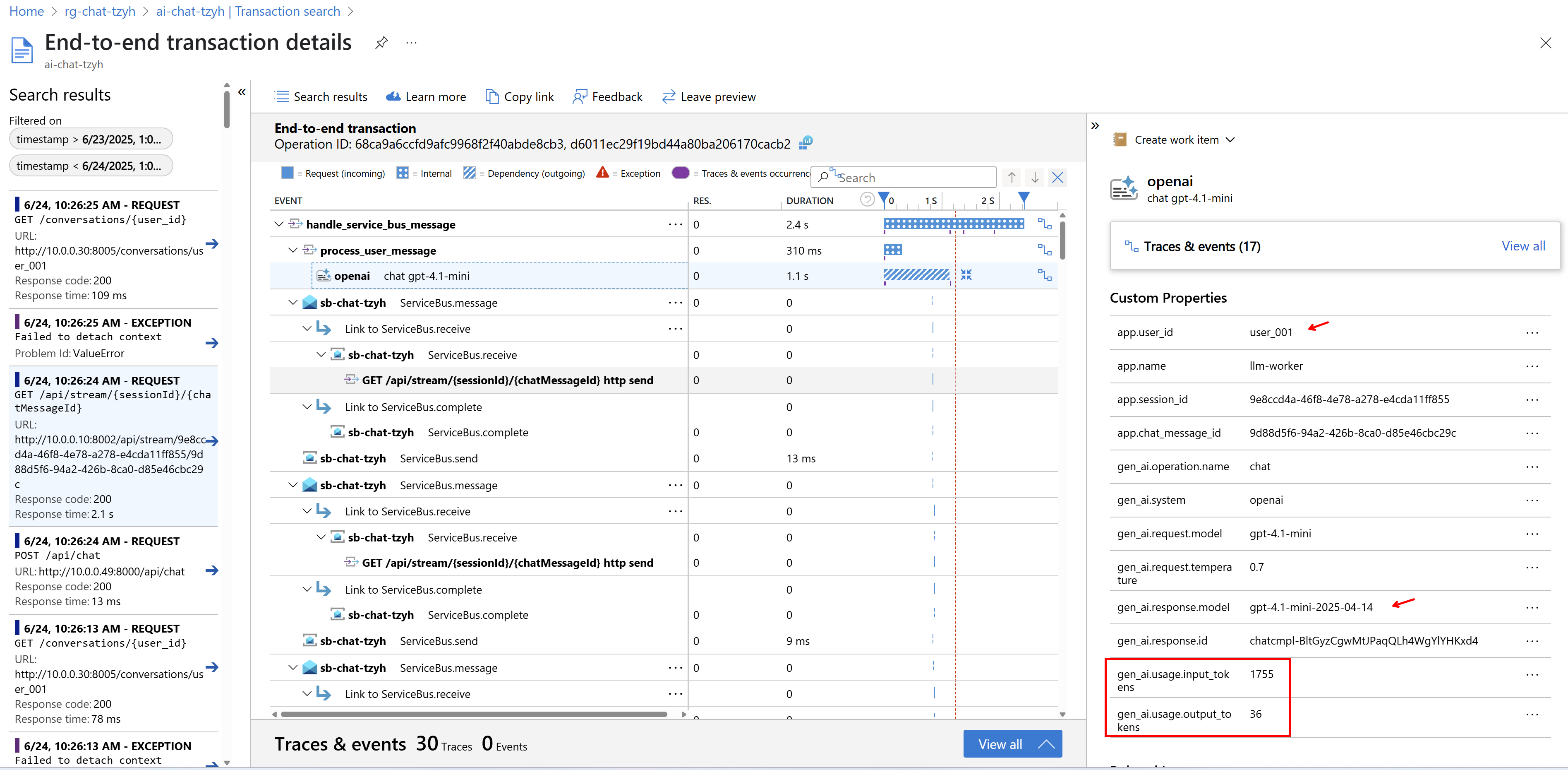1568x770 pixels.
Task: Select the ServiceBus.send 9 ms row
Action: [664, 641]
